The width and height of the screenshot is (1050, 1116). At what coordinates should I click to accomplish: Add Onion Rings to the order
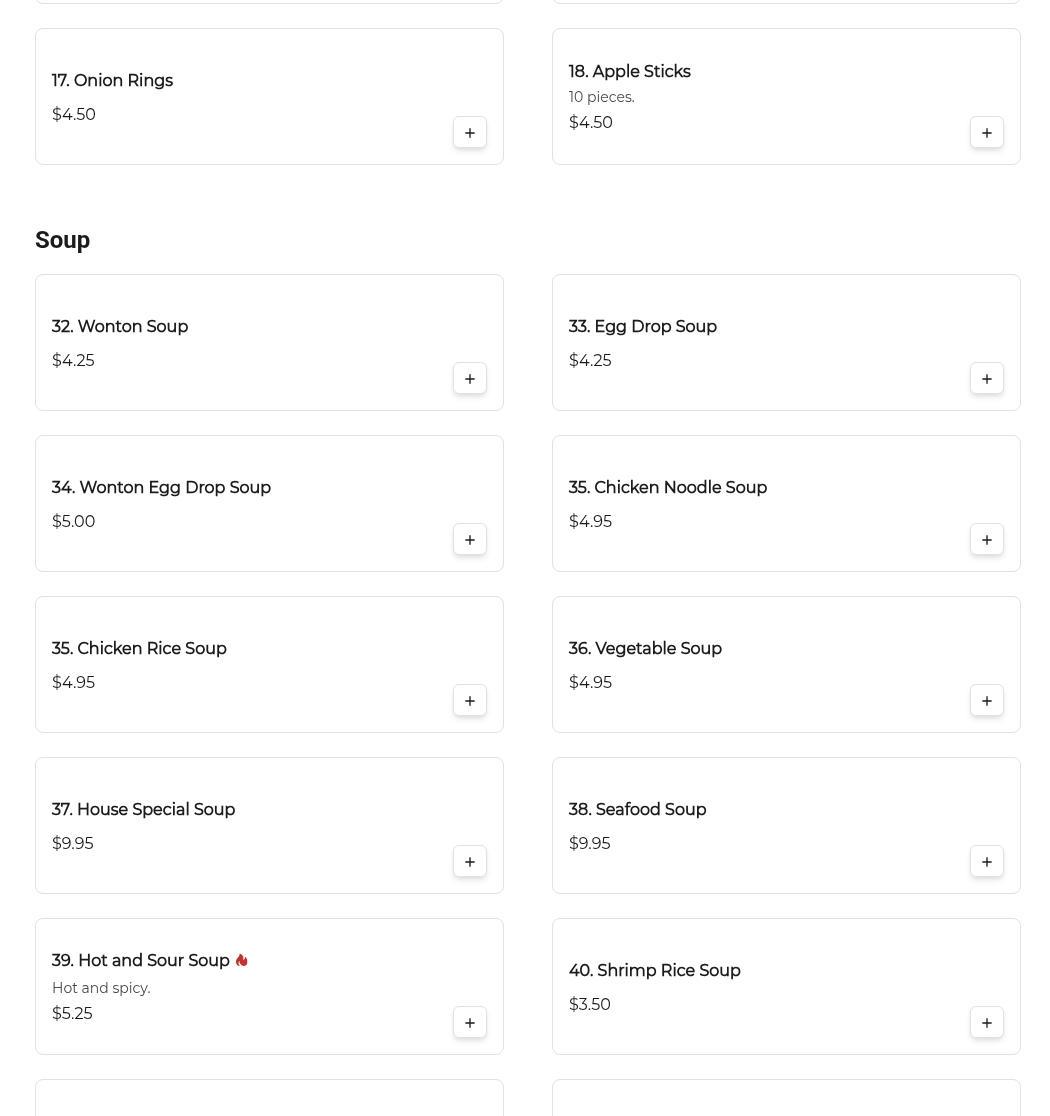tap(469, 133)
